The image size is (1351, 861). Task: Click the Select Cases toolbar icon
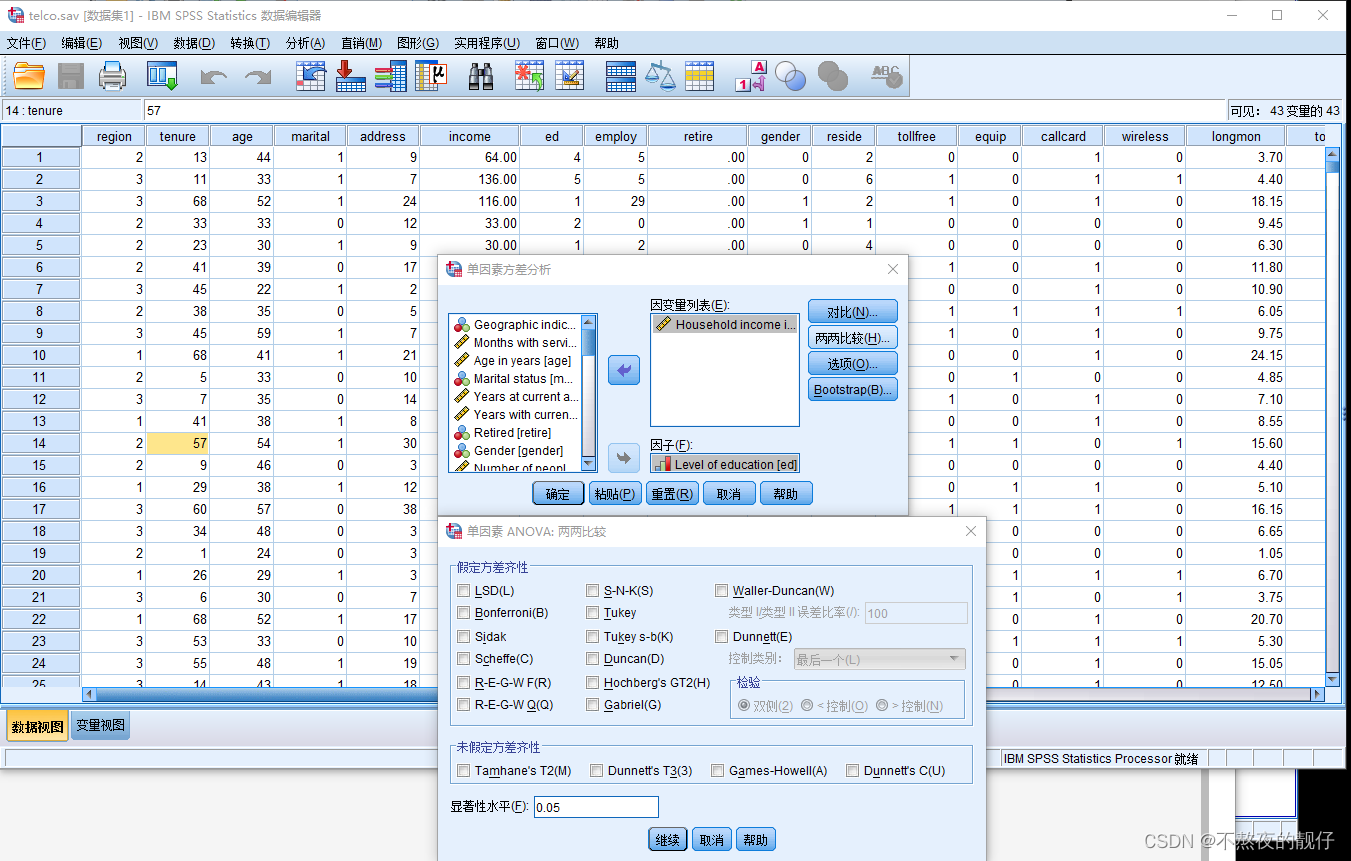pyautogui.click(x=700, y=76)
